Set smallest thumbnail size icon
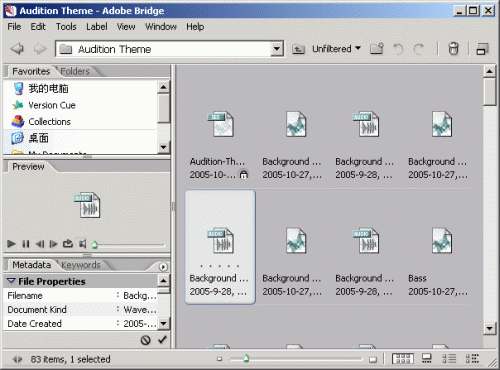500x370 pixels. (219, 359)
